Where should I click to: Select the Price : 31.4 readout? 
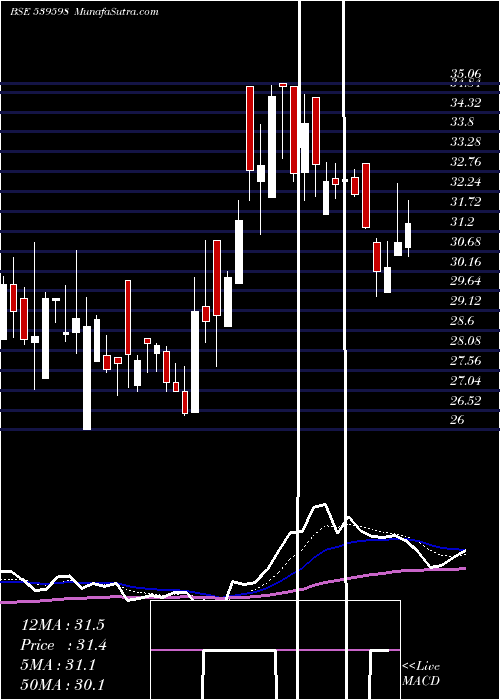pos(64,645)
